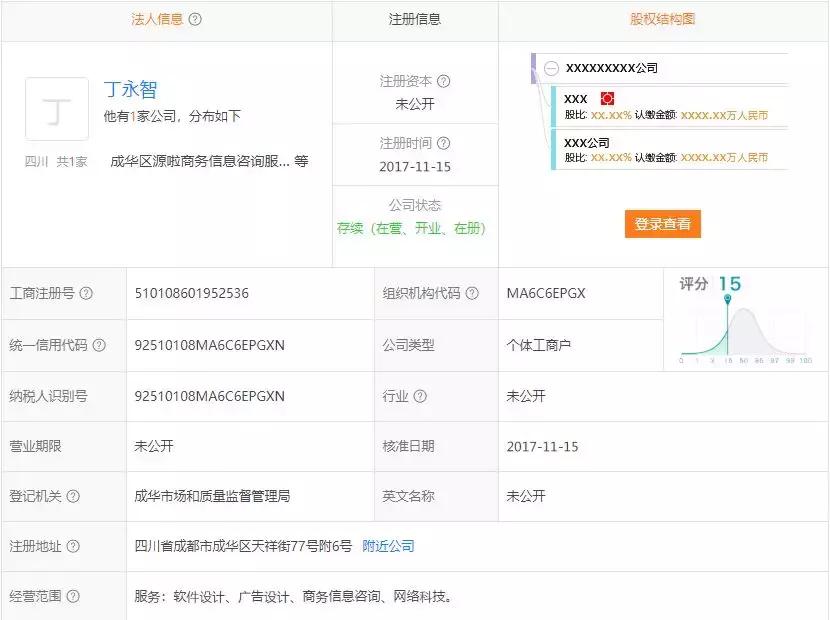Switch to the 股权结构图 section header
830x620 pixels.
click(x=662, y=19)
